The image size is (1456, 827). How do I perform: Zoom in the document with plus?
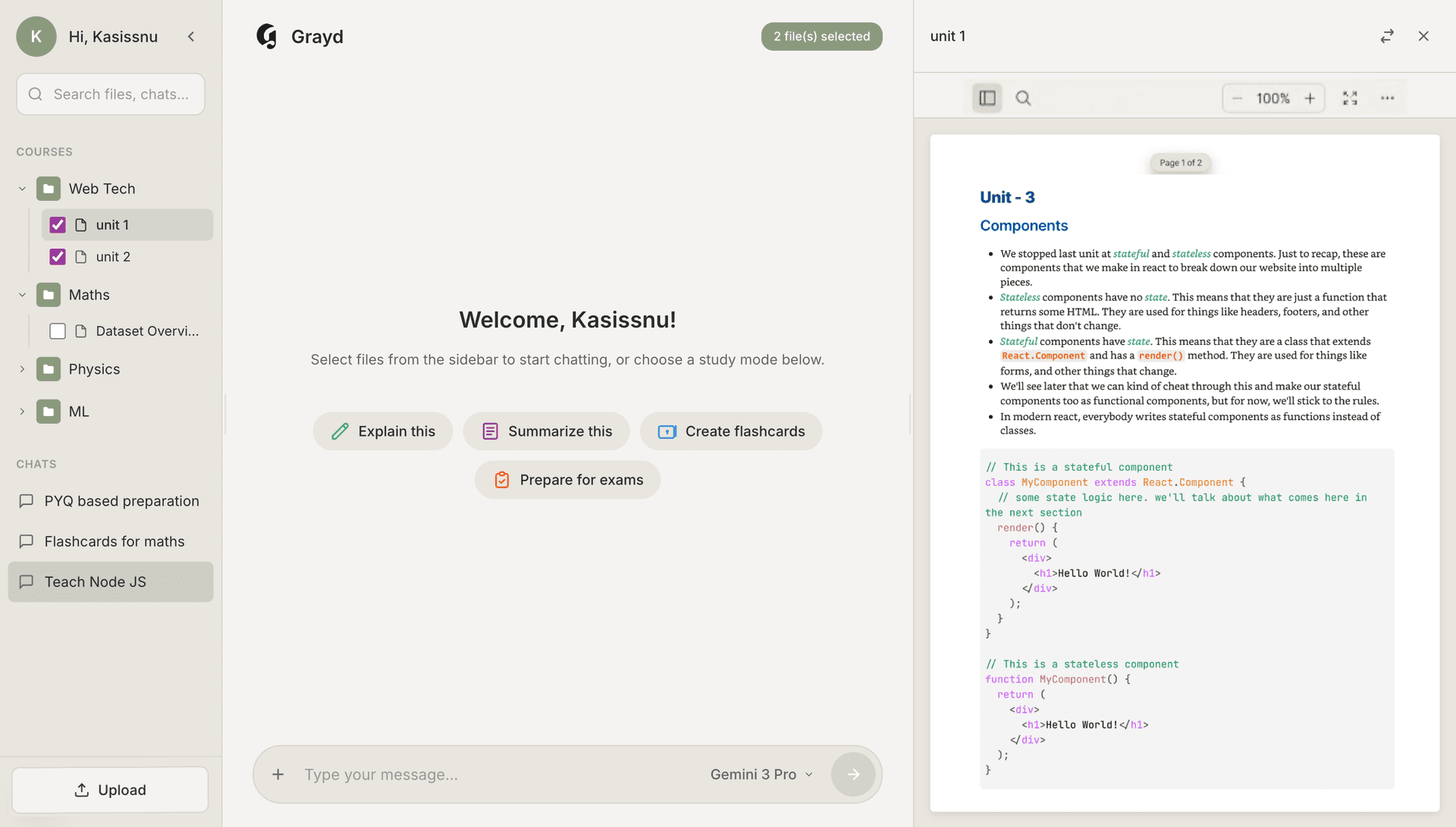[x=1310, y=99]
